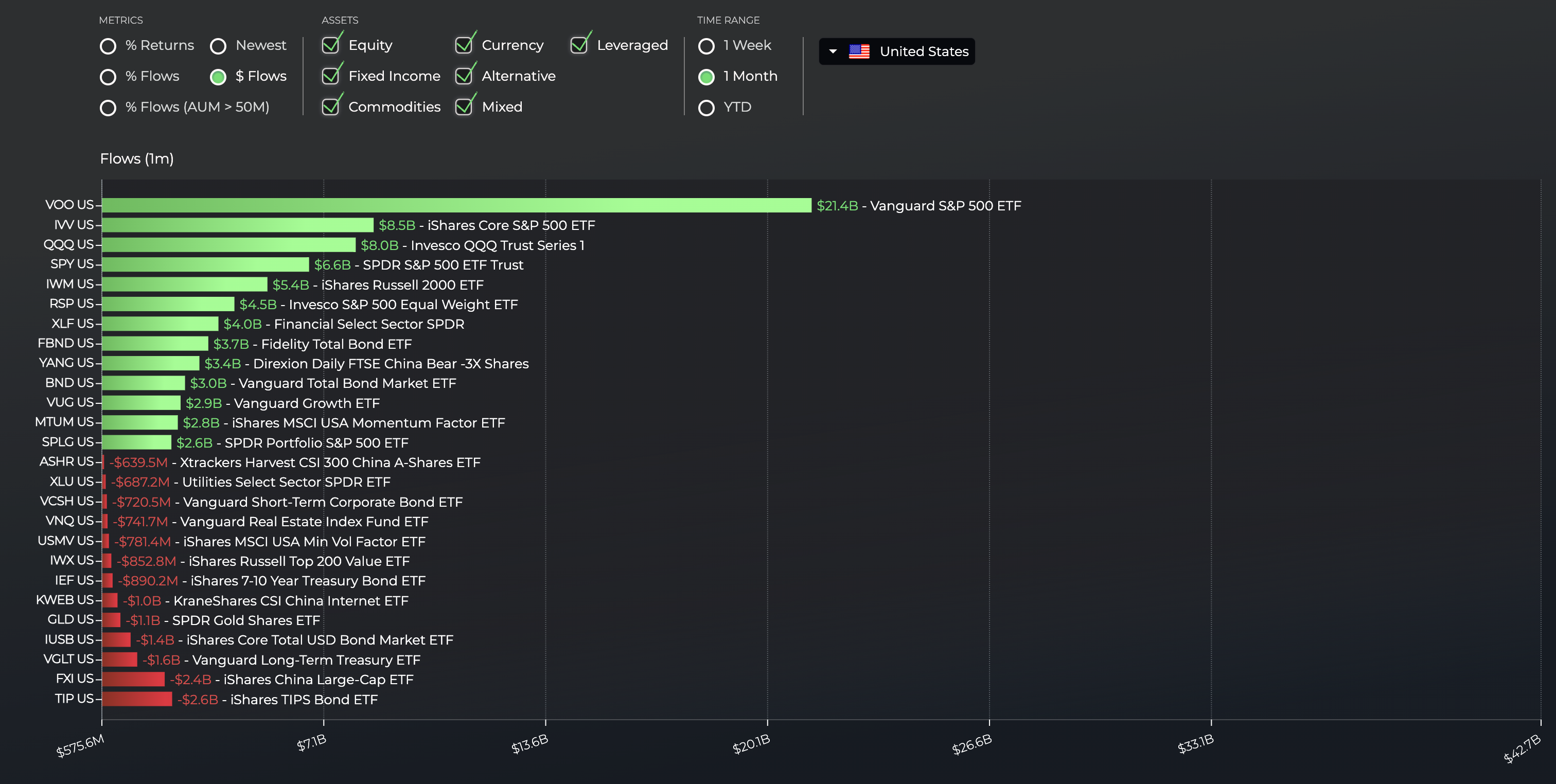
Task: Click the iShares Russell 2000 ETF label
Action: (402, 285)
